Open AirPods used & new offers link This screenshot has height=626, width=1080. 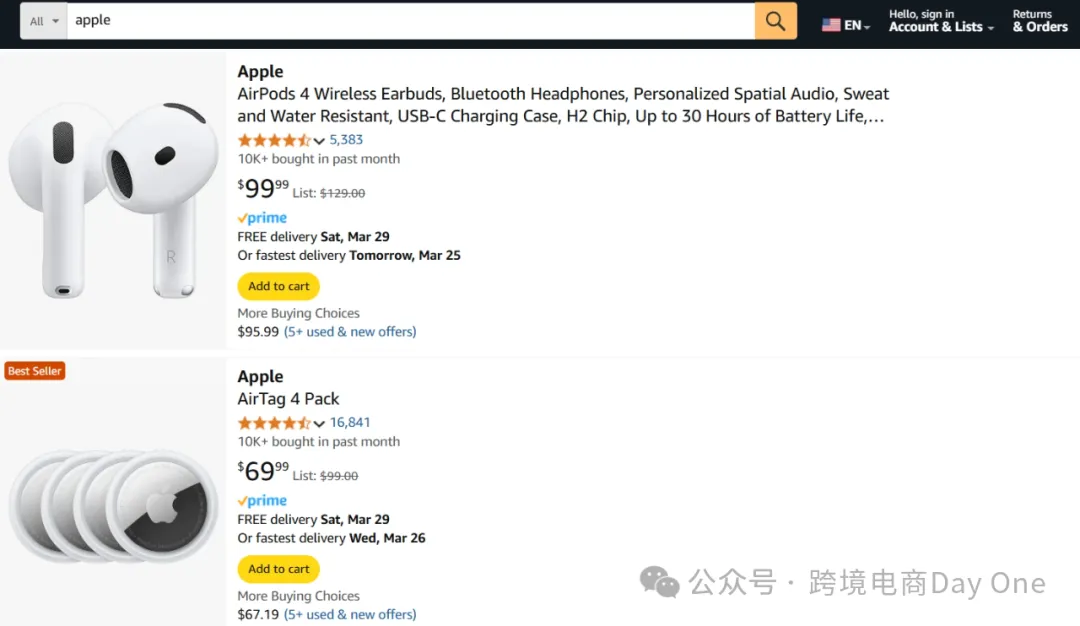click(x=350, y=331)
